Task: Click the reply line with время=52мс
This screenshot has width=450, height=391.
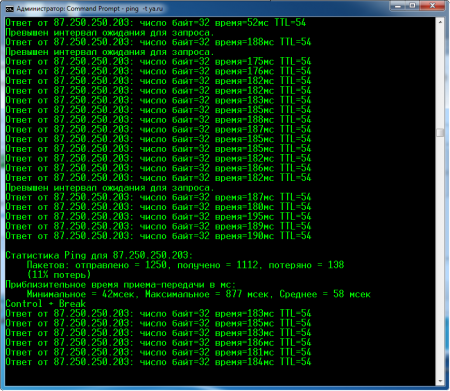Action: coord(155,23)
